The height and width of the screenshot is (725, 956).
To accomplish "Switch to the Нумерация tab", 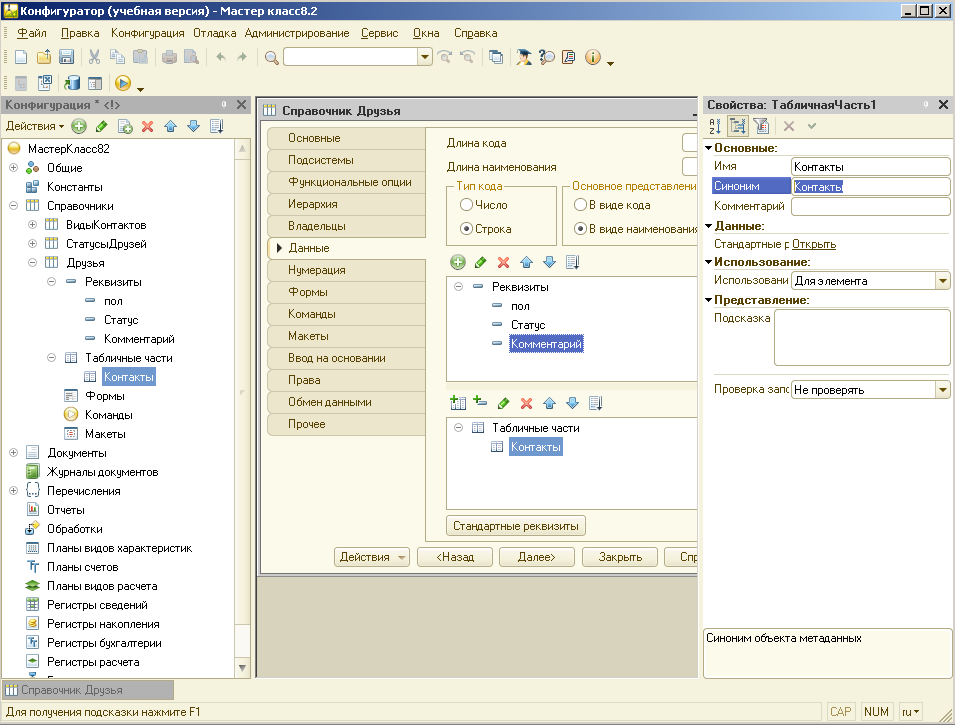I will 317,270.
